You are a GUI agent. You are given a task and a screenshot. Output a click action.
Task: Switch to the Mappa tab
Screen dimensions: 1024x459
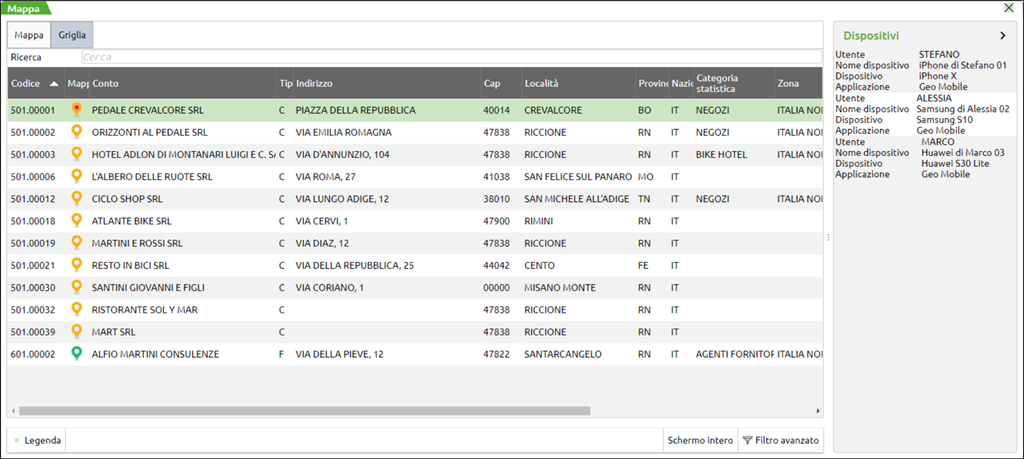pyautogui.click(x=29, y=35)
